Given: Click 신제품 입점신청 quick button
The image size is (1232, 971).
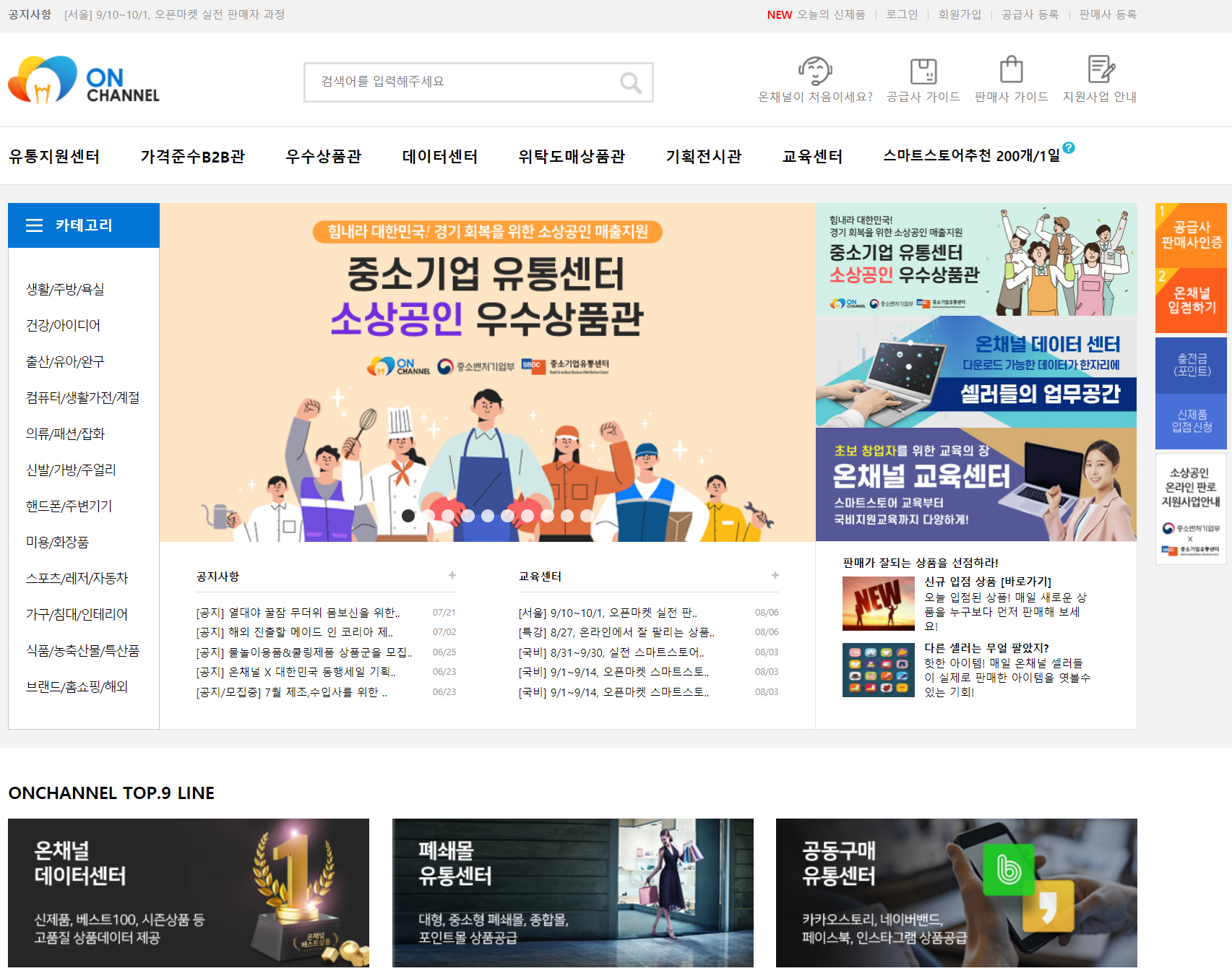Looking at the screenshot, I should coord(1191,421).
